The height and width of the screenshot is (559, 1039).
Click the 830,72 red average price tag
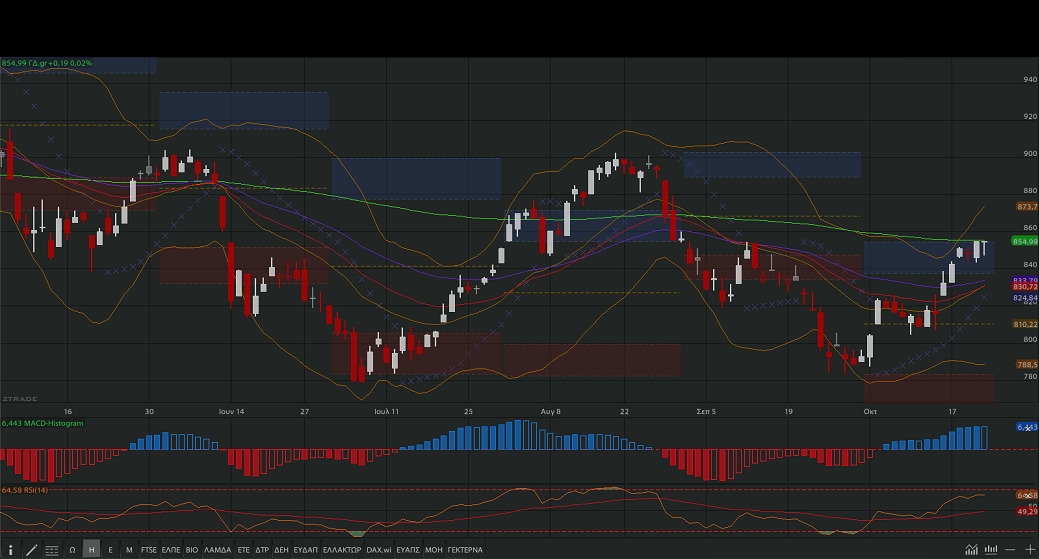pyautogui.click(x=1025, y=287)
